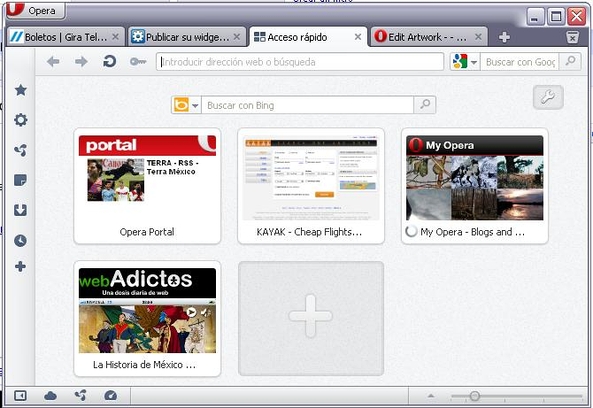Switch to the Edit Artwork tab
593x408 pixels.
[429, 37]
